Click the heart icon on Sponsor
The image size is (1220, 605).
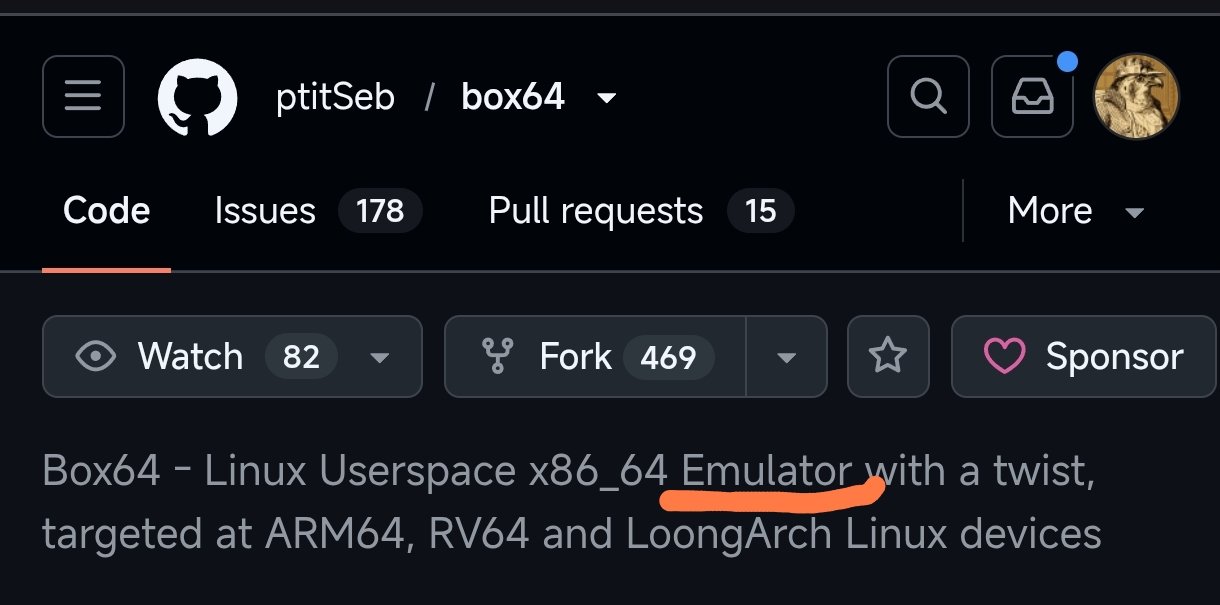(x=1006, y=356)
